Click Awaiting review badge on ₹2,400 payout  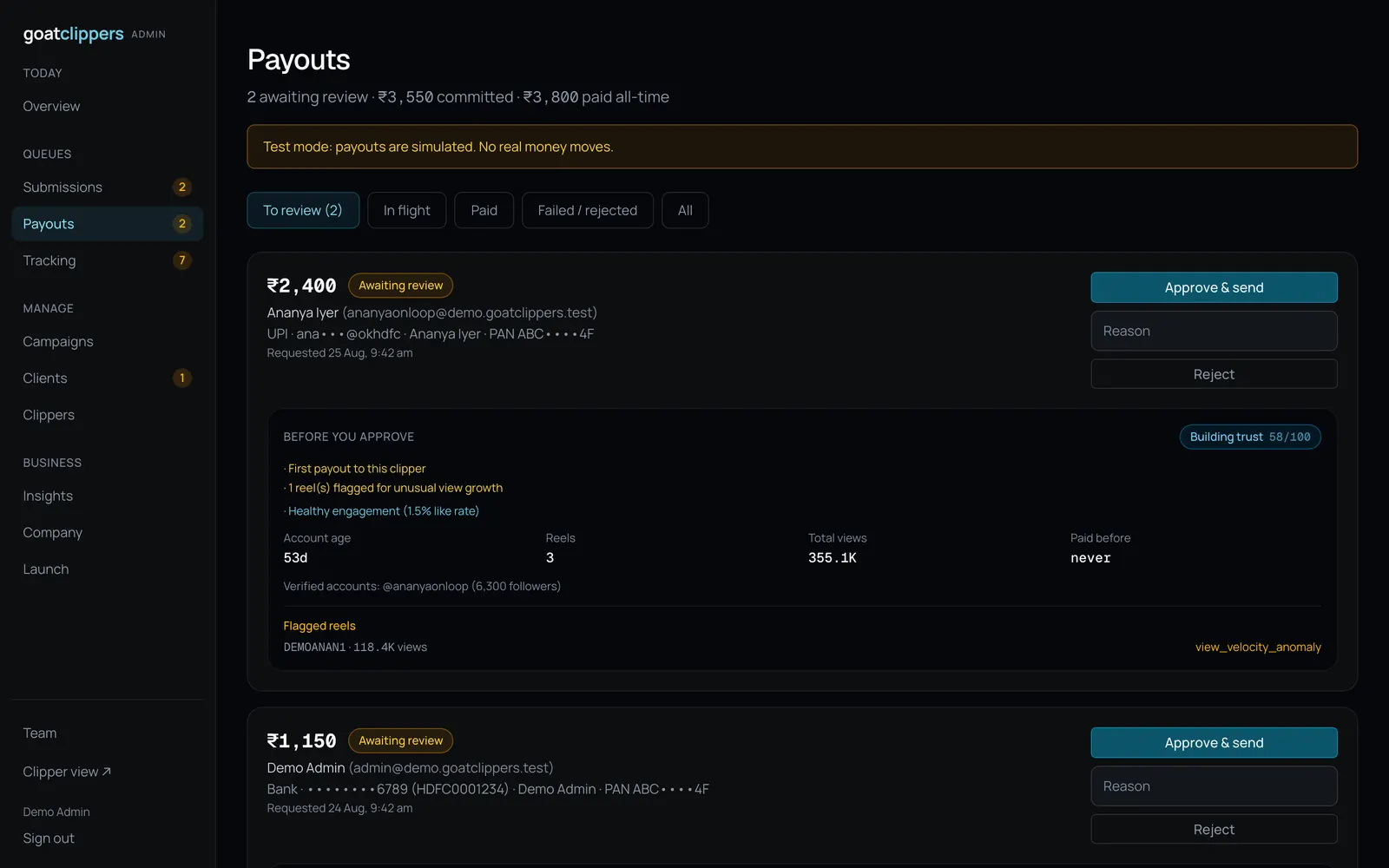pyautogui.click(x=401, y=286)
